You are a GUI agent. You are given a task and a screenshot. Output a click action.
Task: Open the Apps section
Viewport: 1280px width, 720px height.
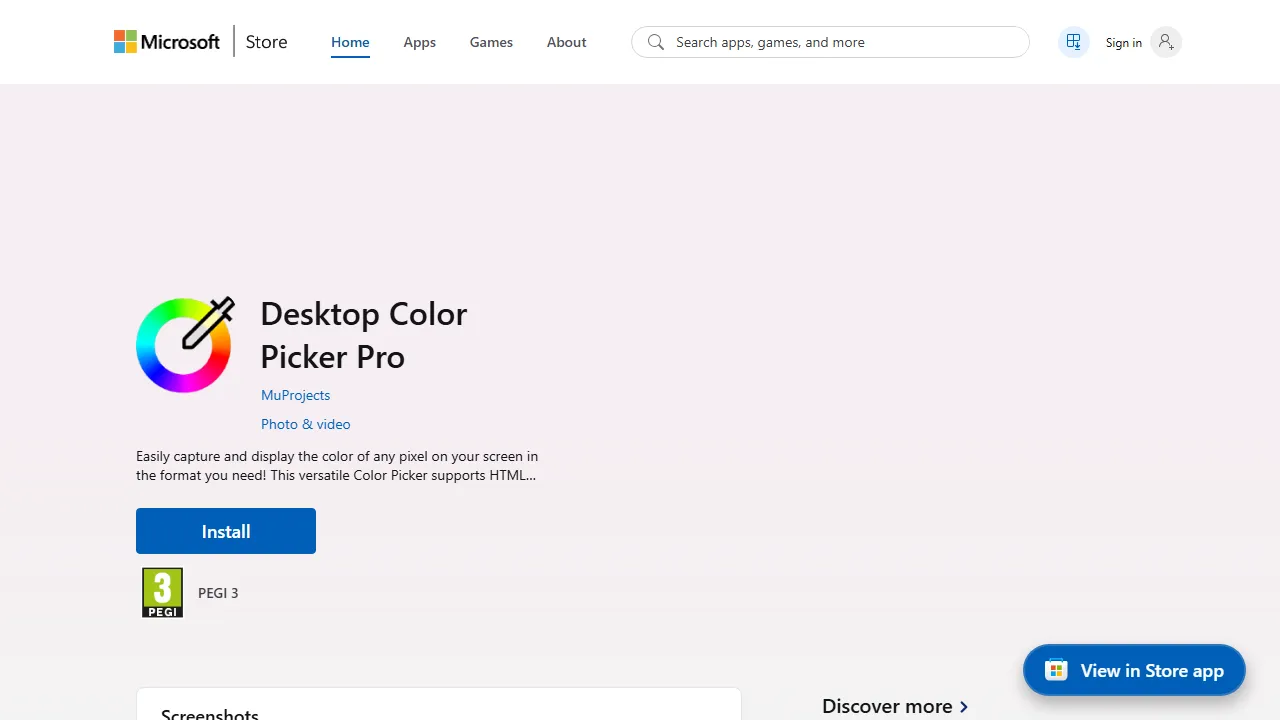point(419,42)
